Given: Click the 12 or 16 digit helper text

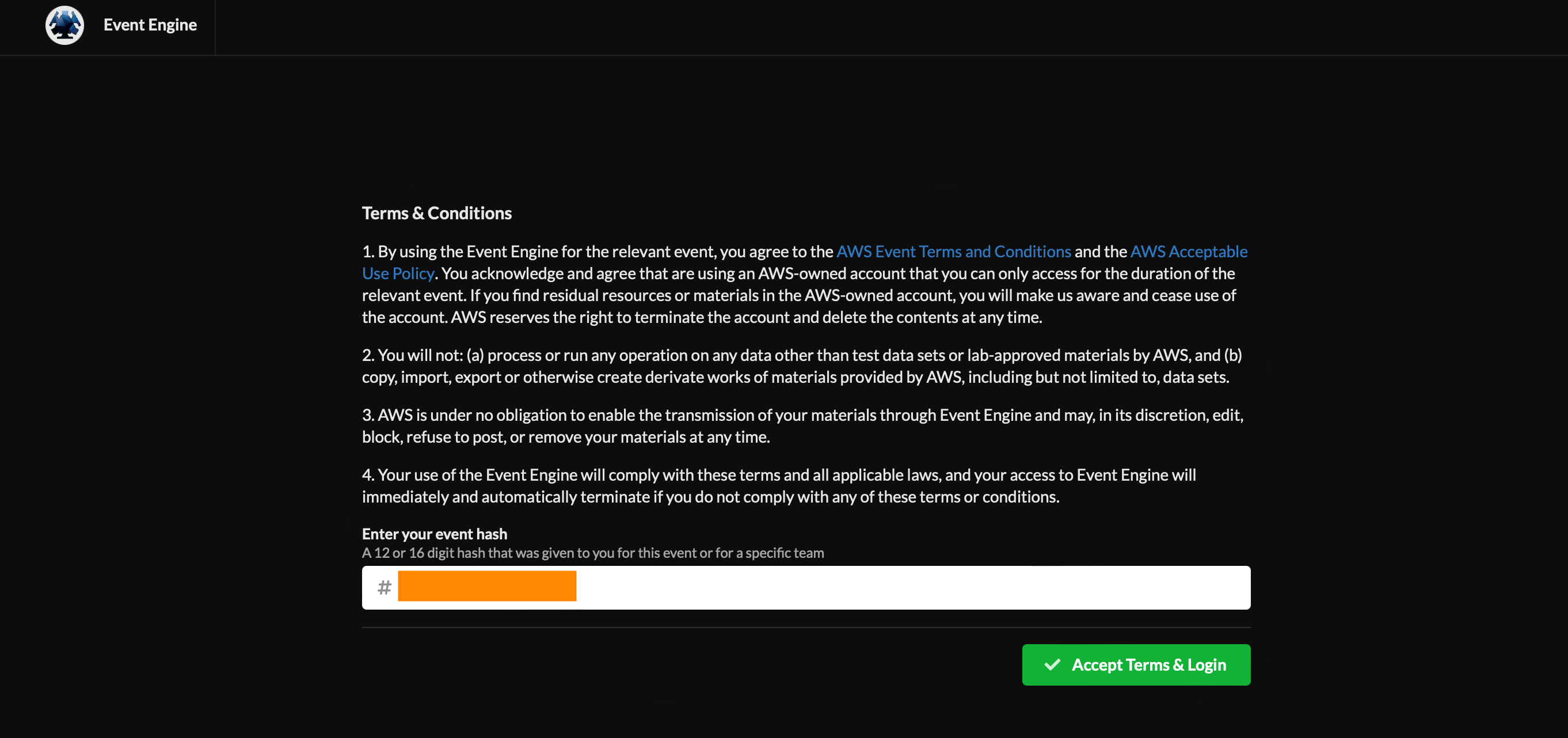Looking at the screenshot, I should [592, 553].
